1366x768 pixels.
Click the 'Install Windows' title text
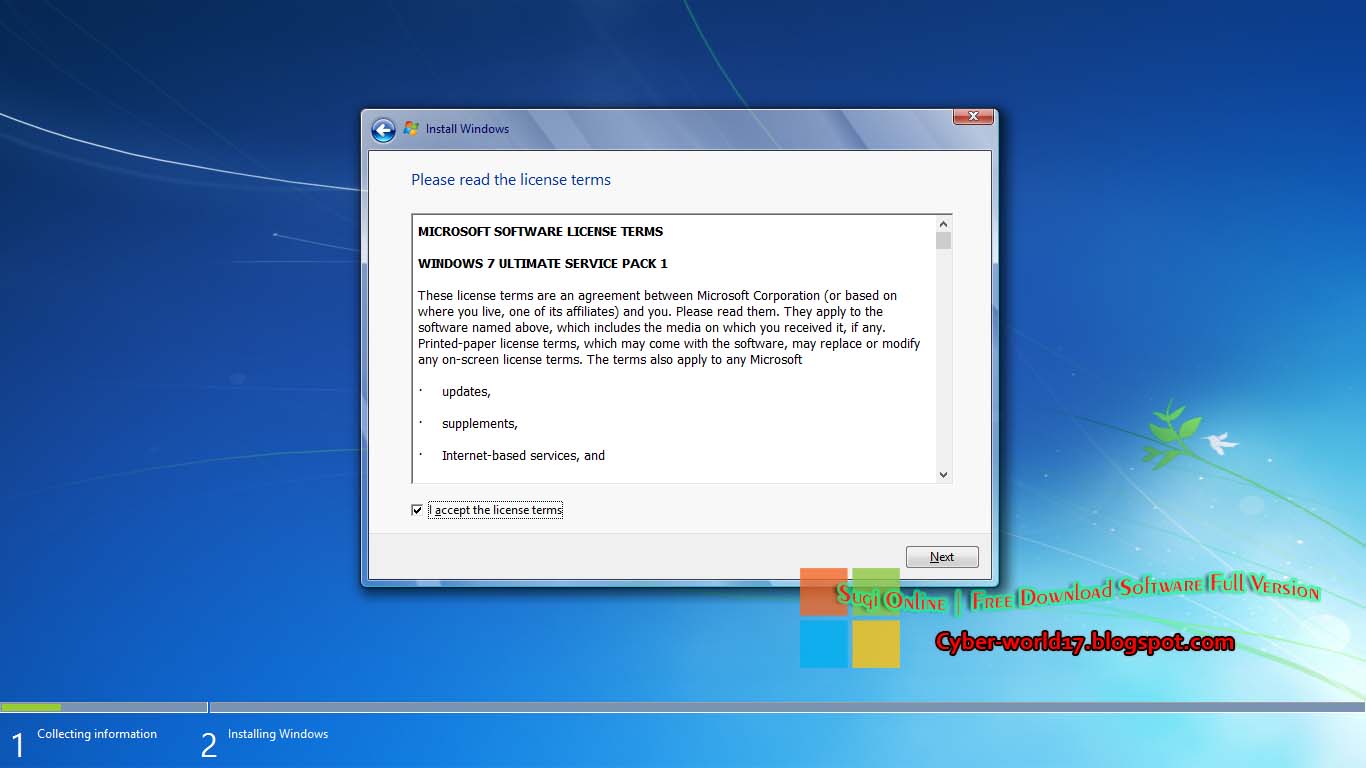[x=467, y=129]
